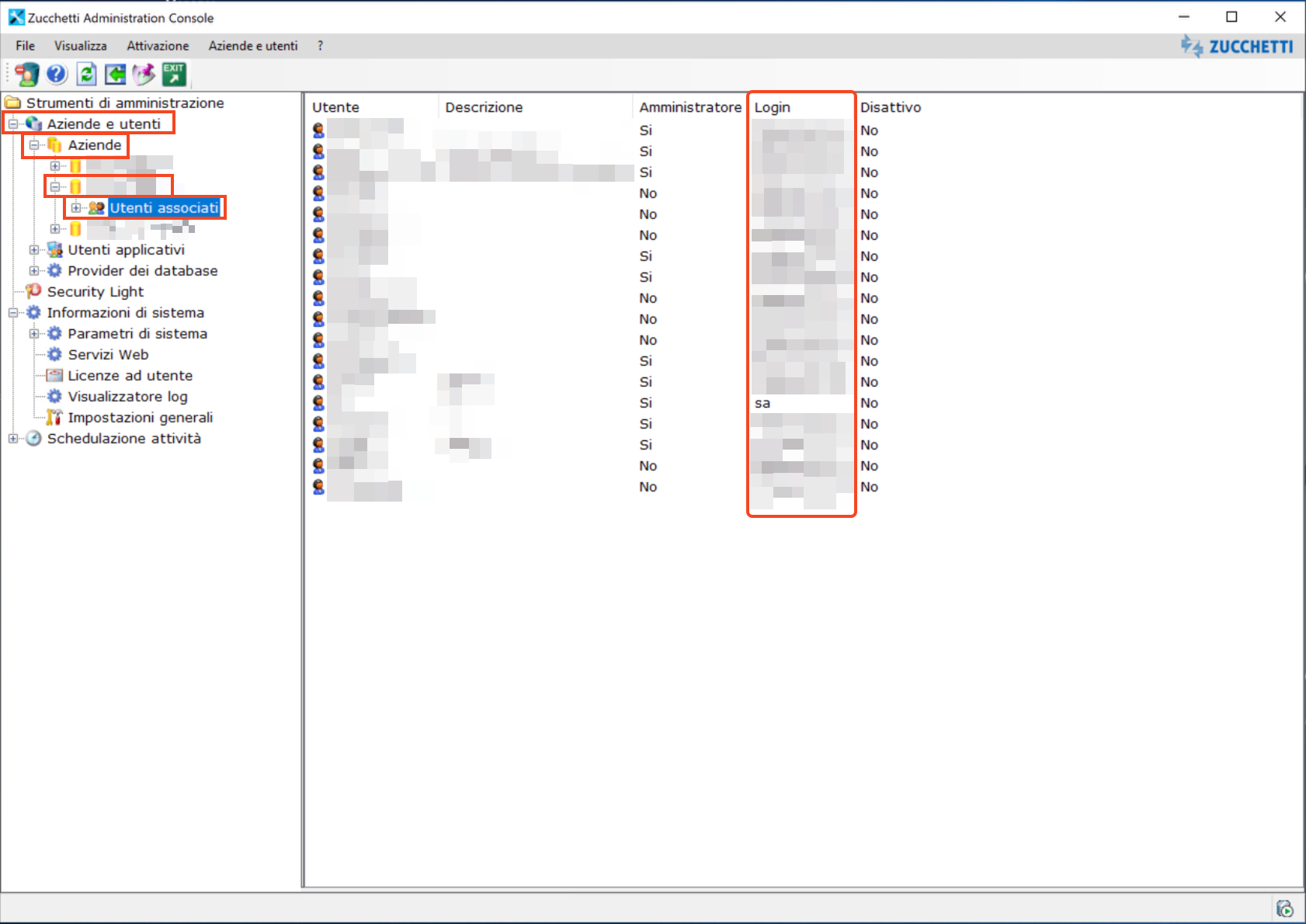Viewport: 1306px width, 924px height.
Task: Expand the Schedulazione attività node
Action: 13,438
